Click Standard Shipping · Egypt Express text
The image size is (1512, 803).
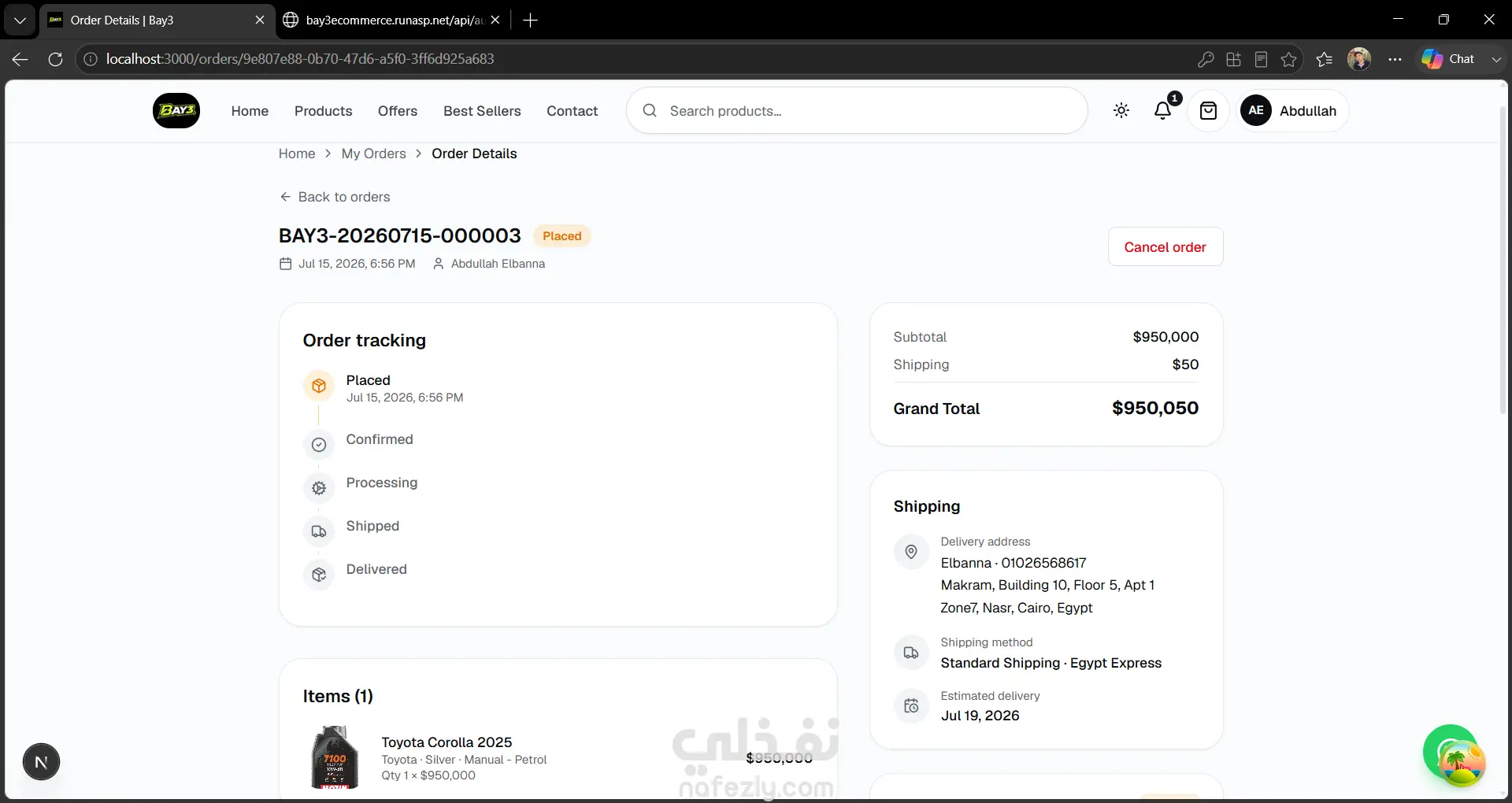point(1051,663)
